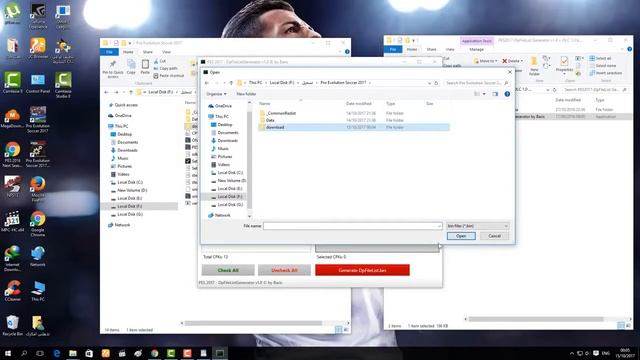Toggle the preview pane icon in Open dialog

pyautogui.click(x=495, y=94)
